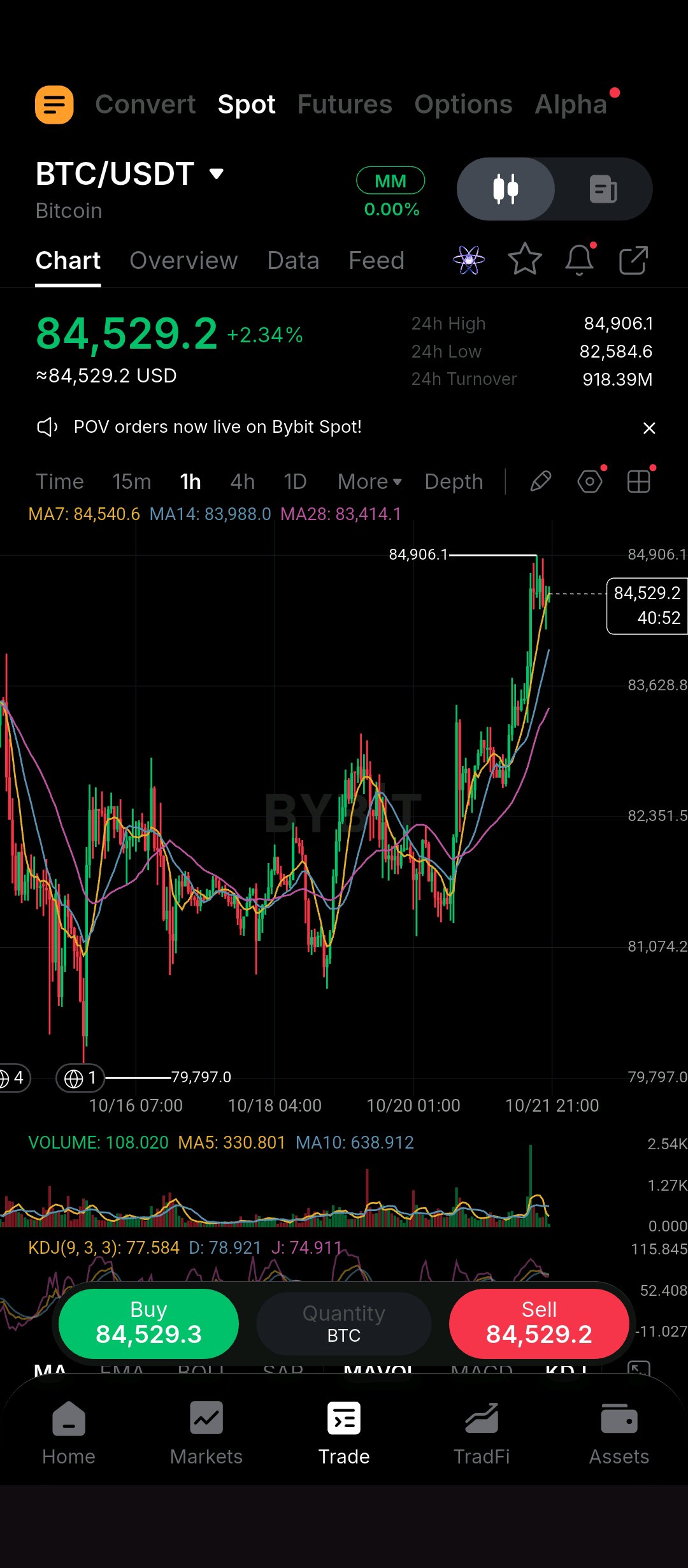
Task: Open Assets wallet in bottom navigation
Action: (619, 1434)
